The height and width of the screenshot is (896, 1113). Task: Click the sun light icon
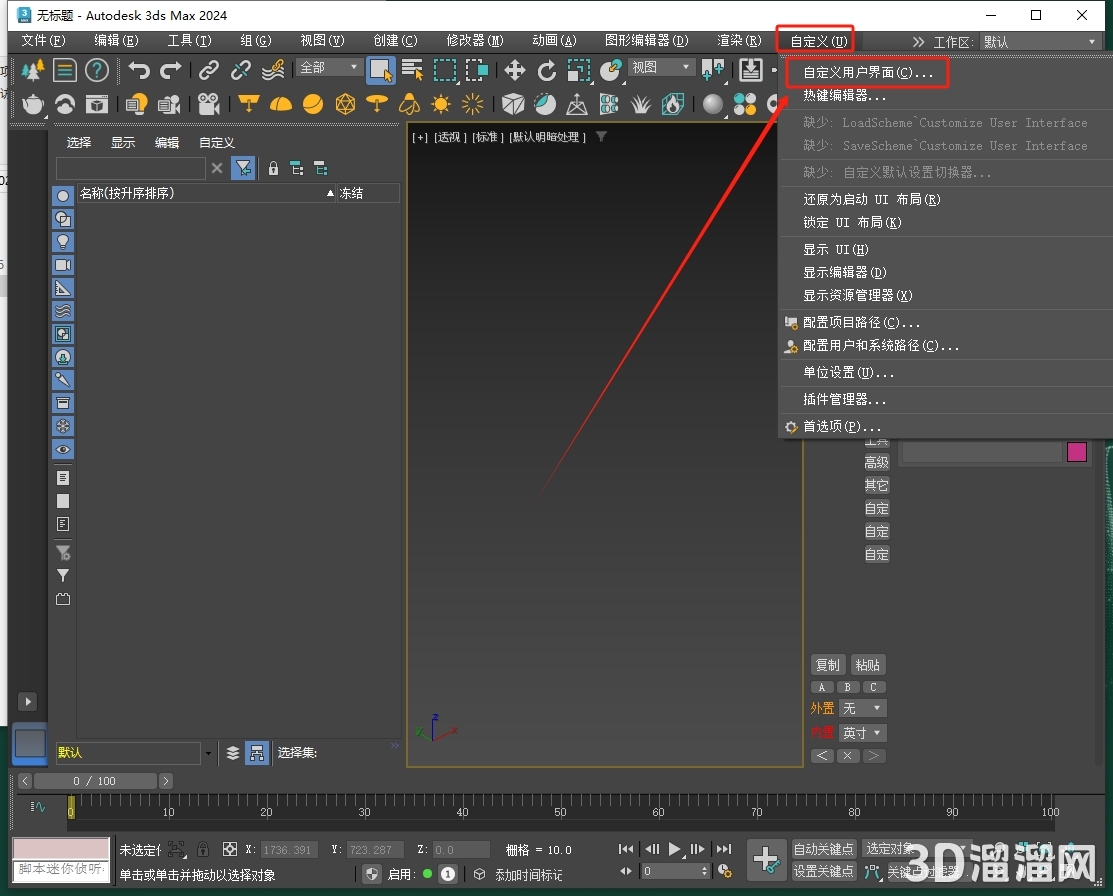(x=441, y=104)
